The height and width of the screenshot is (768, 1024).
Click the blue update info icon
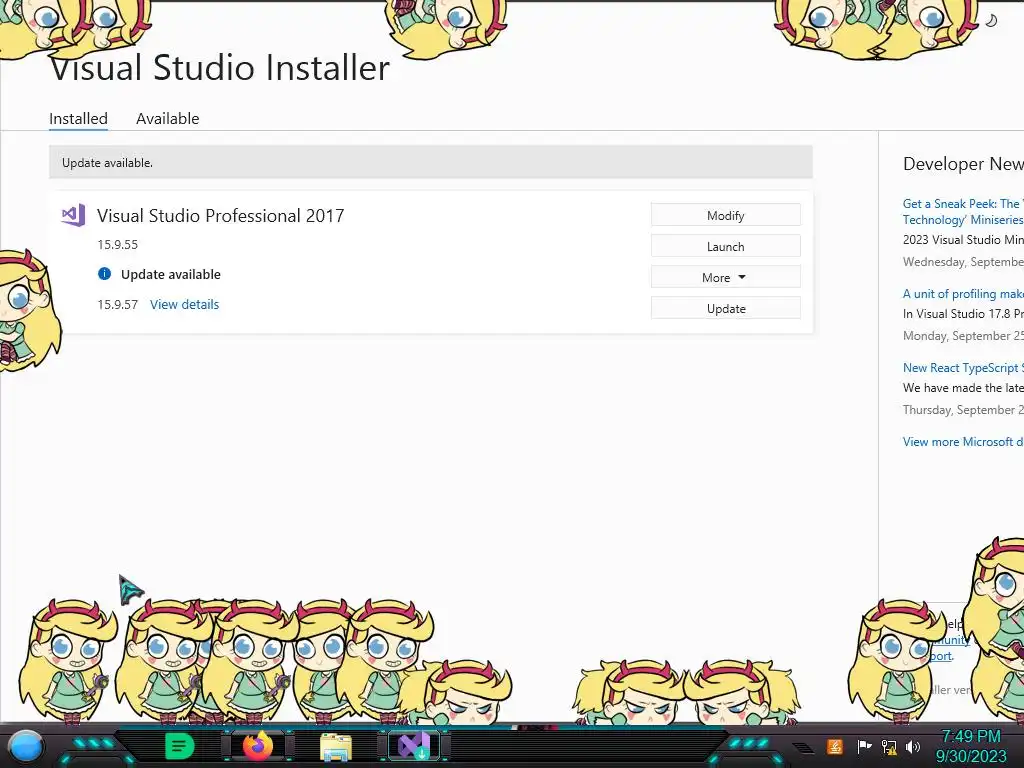104,274
